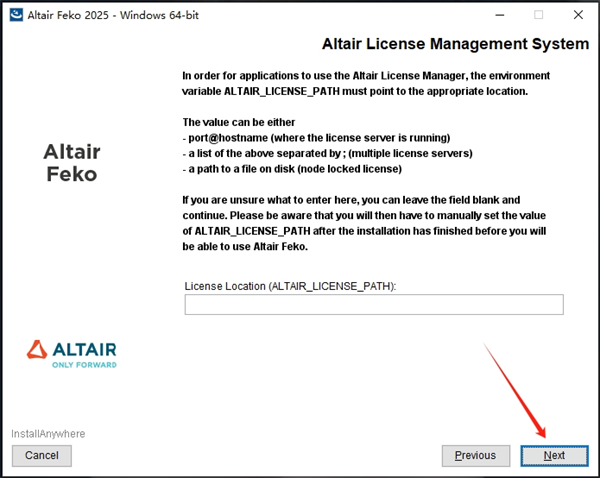
Task: Click the ONLY FORWARD tagline
Action: [84, 365]
